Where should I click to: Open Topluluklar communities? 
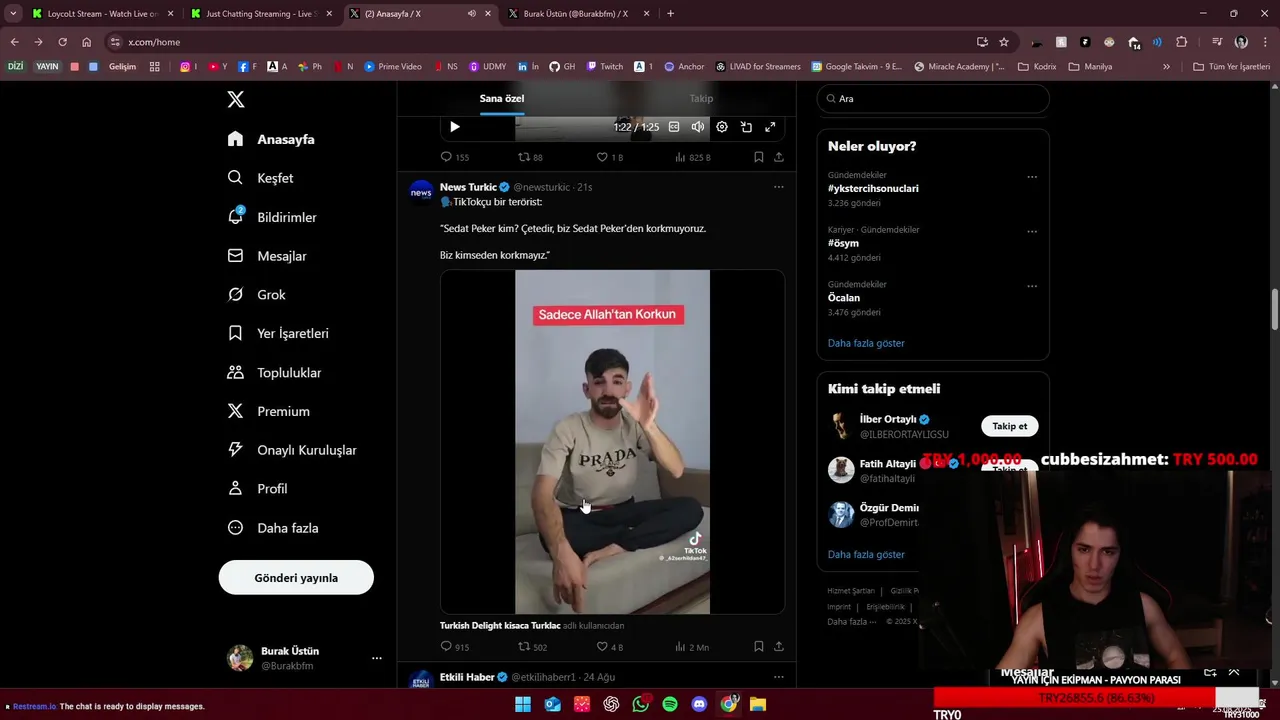click(x=274, y=372)
